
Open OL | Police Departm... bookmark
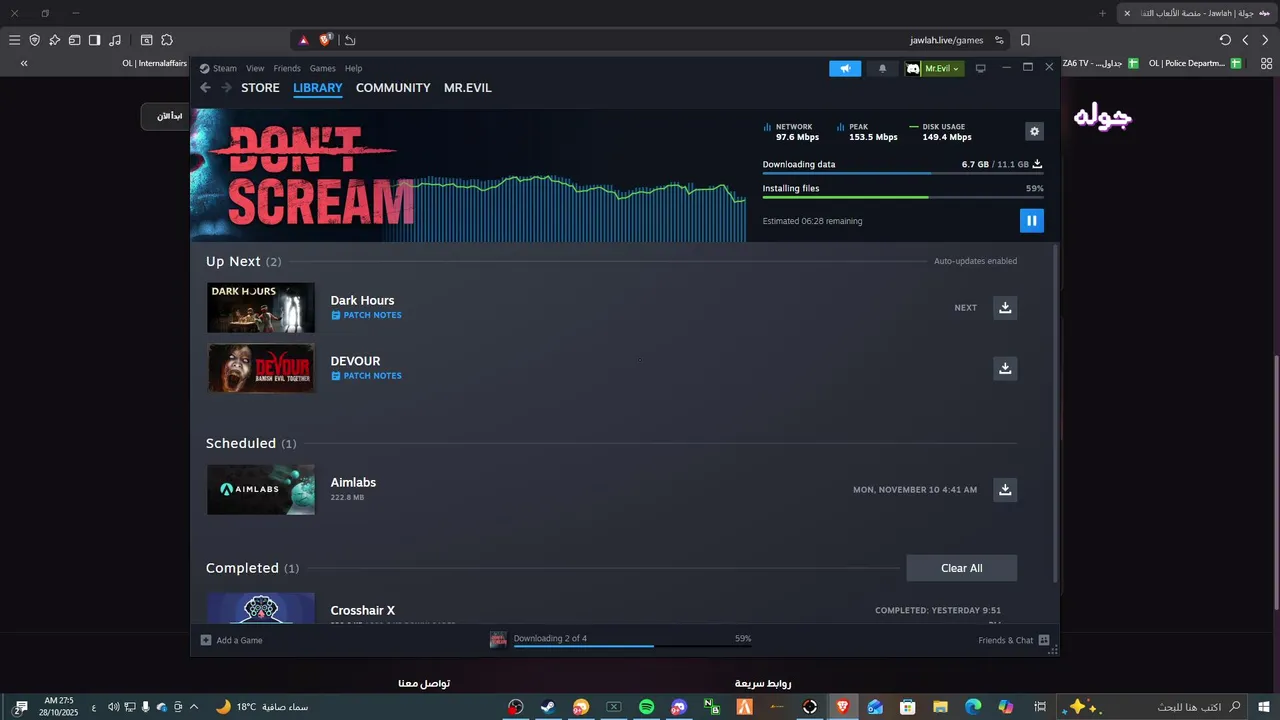point(1194,63)
